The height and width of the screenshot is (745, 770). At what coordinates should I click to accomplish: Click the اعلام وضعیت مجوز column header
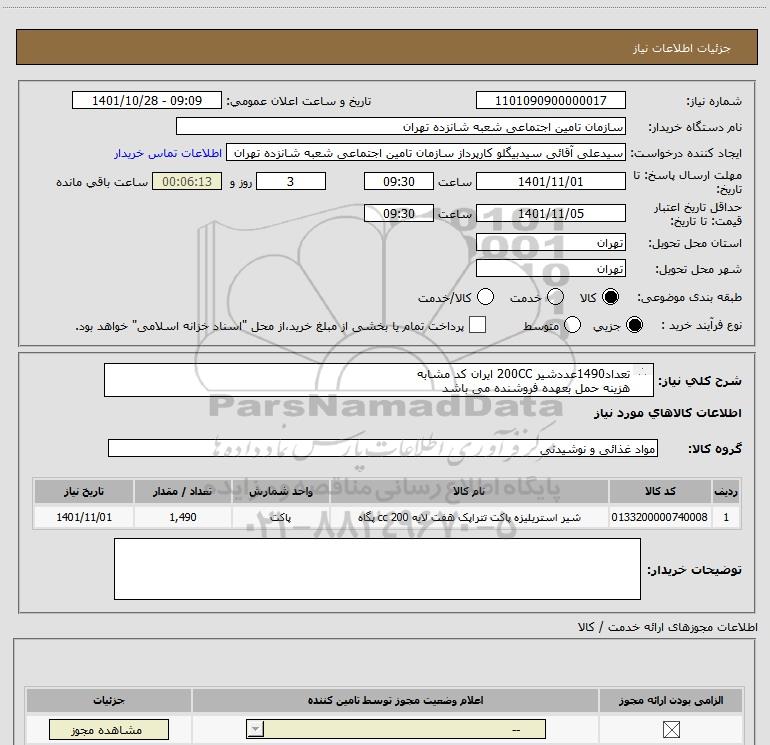[x=395, y=700]
